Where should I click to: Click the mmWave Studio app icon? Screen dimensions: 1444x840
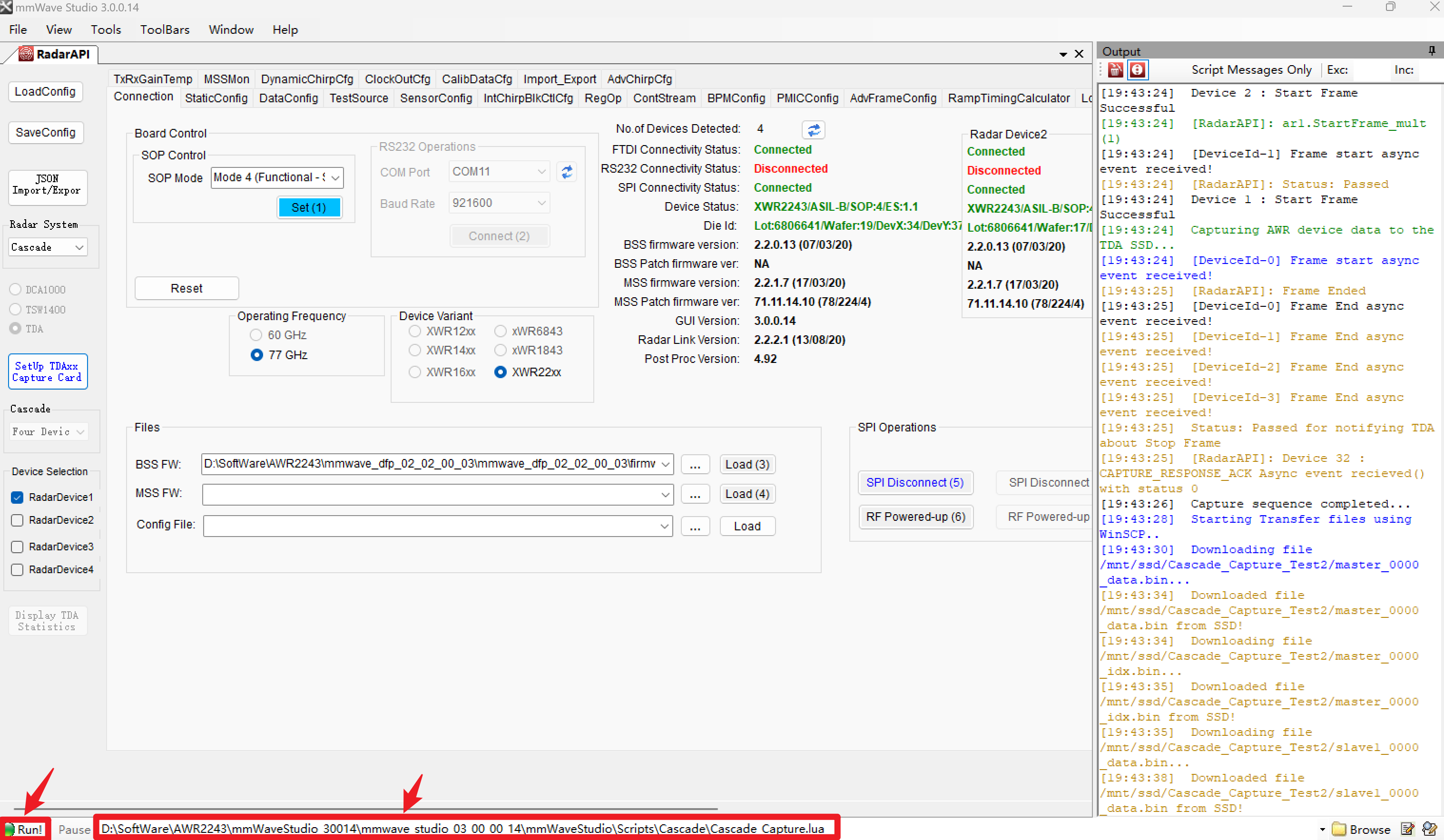(6, 8)
